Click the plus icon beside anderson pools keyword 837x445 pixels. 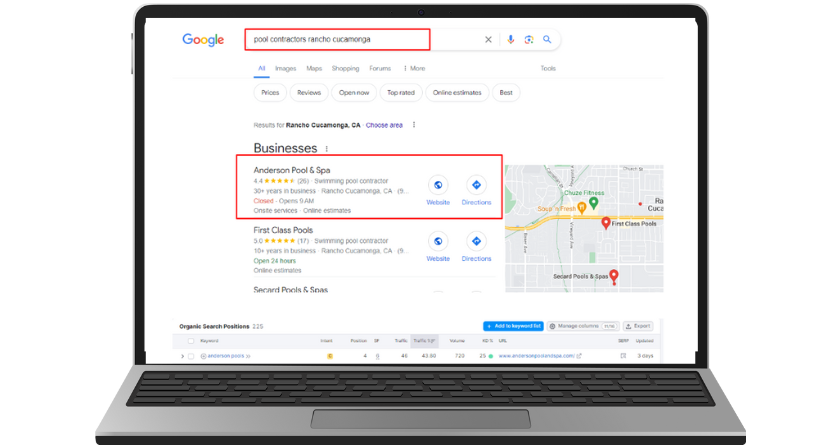203,356
